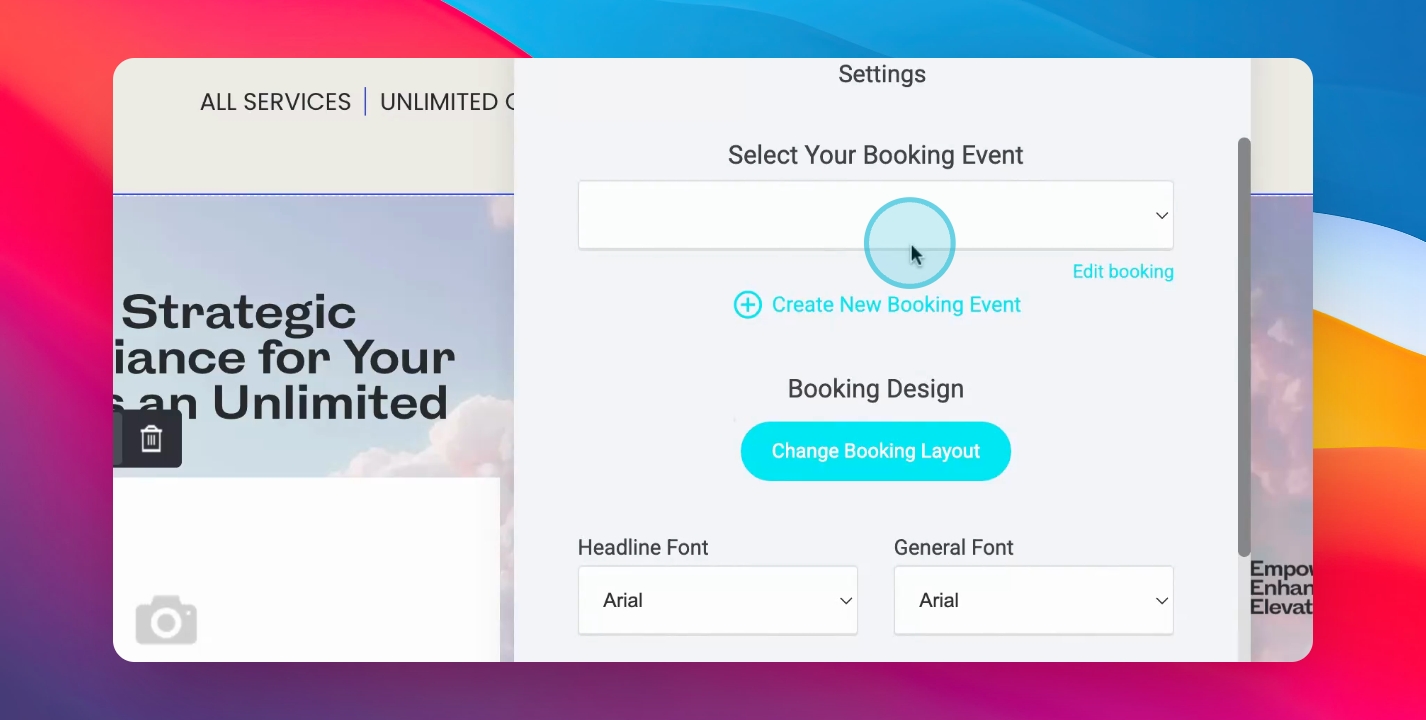
Task: Open the Headline Font dropdown showing Arial
Action: (718, 600)
